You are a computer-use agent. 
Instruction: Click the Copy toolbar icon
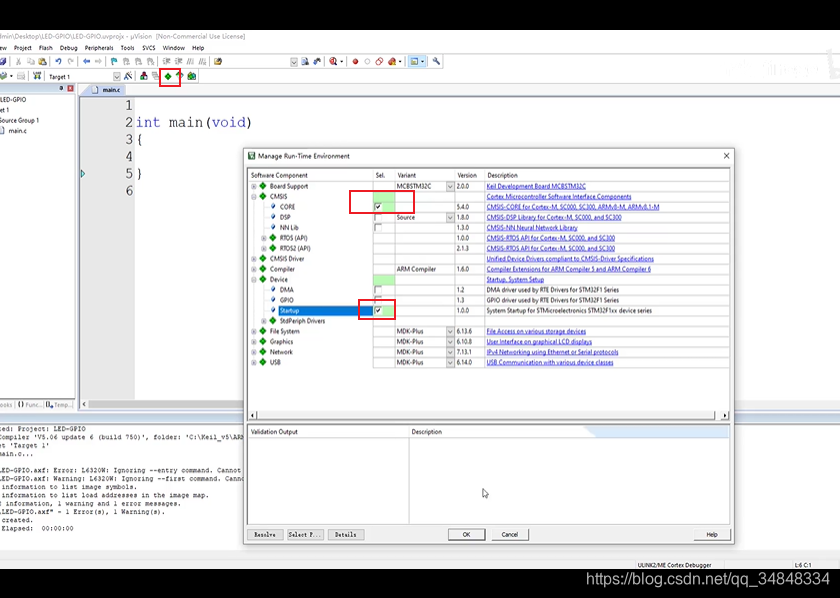coord(31,62)
